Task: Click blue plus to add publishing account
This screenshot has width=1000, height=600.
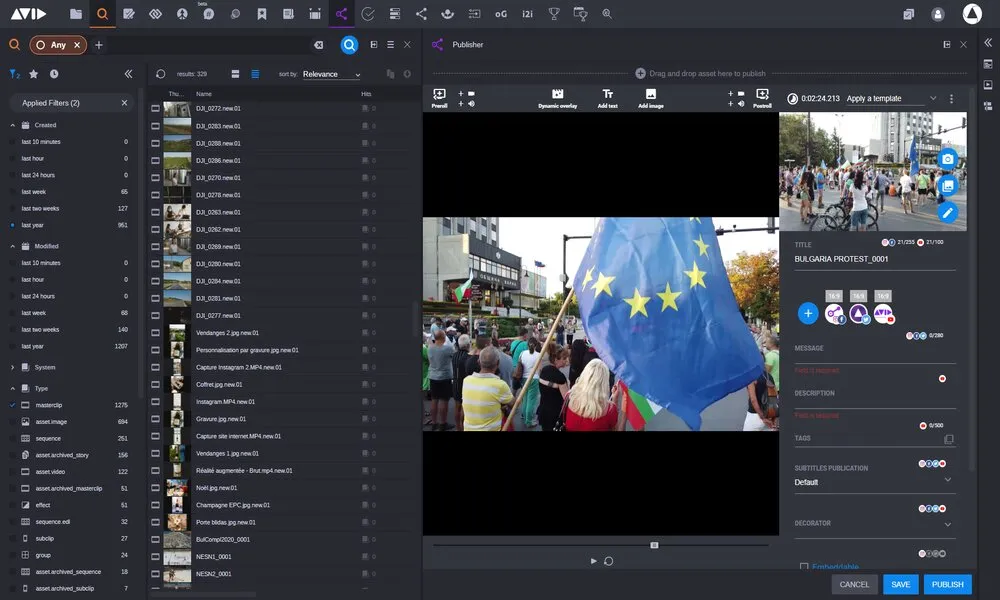Action: pyautogui.click(x=808, y=314)
